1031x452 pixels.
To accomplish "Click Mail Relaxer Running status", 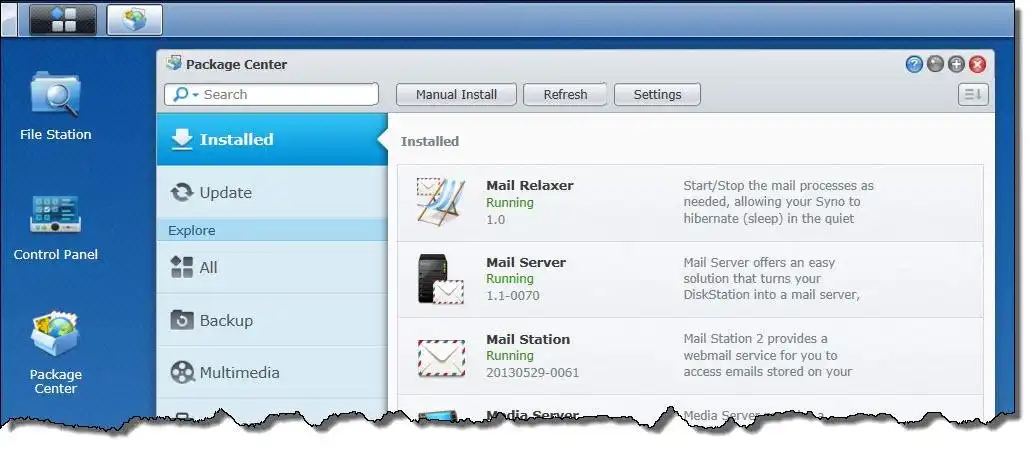I will pyautogui.click(x=510, y=203).
